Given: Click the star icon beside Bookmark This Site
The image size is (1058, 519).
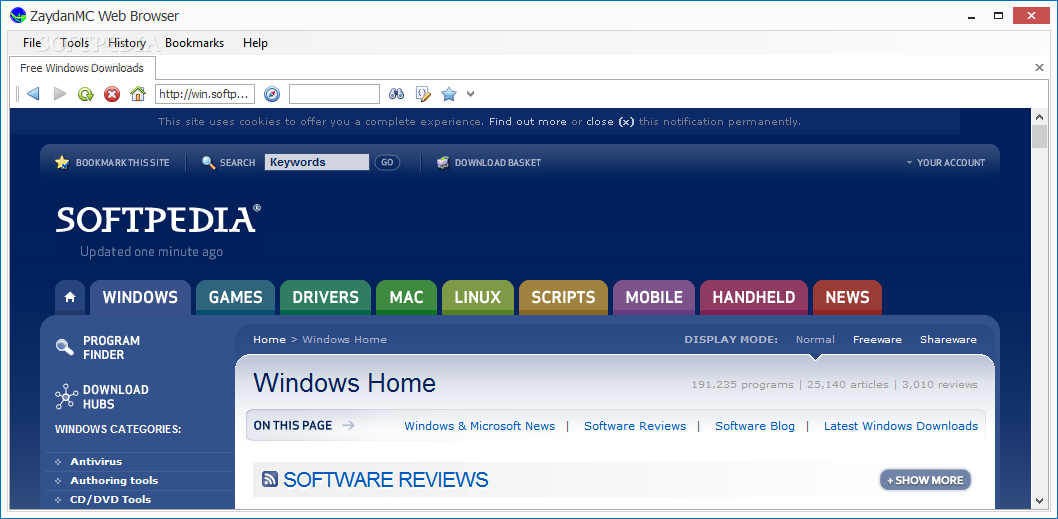Looking at the screenshot, I should 62,162.
